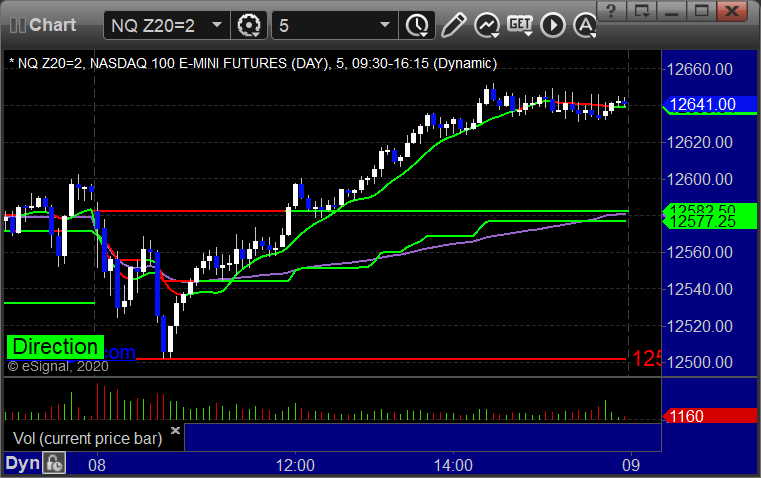This screenshot has height=478, width=761.
Task: Click the Direction logo link
Action: pos(55,347)
